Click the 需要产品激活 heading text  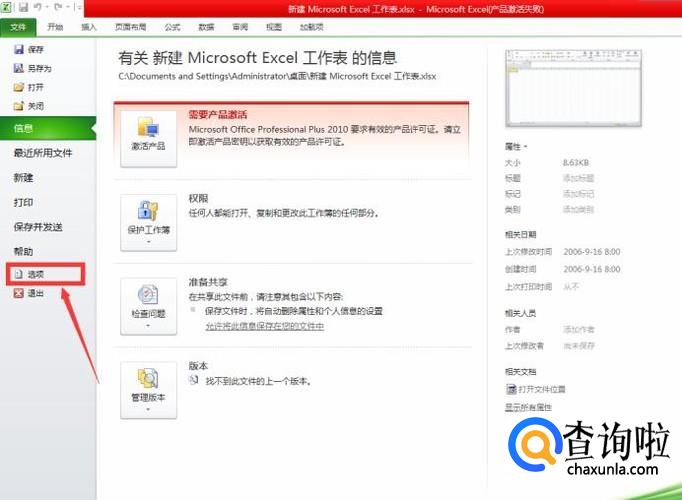click(x=218, y=115)
